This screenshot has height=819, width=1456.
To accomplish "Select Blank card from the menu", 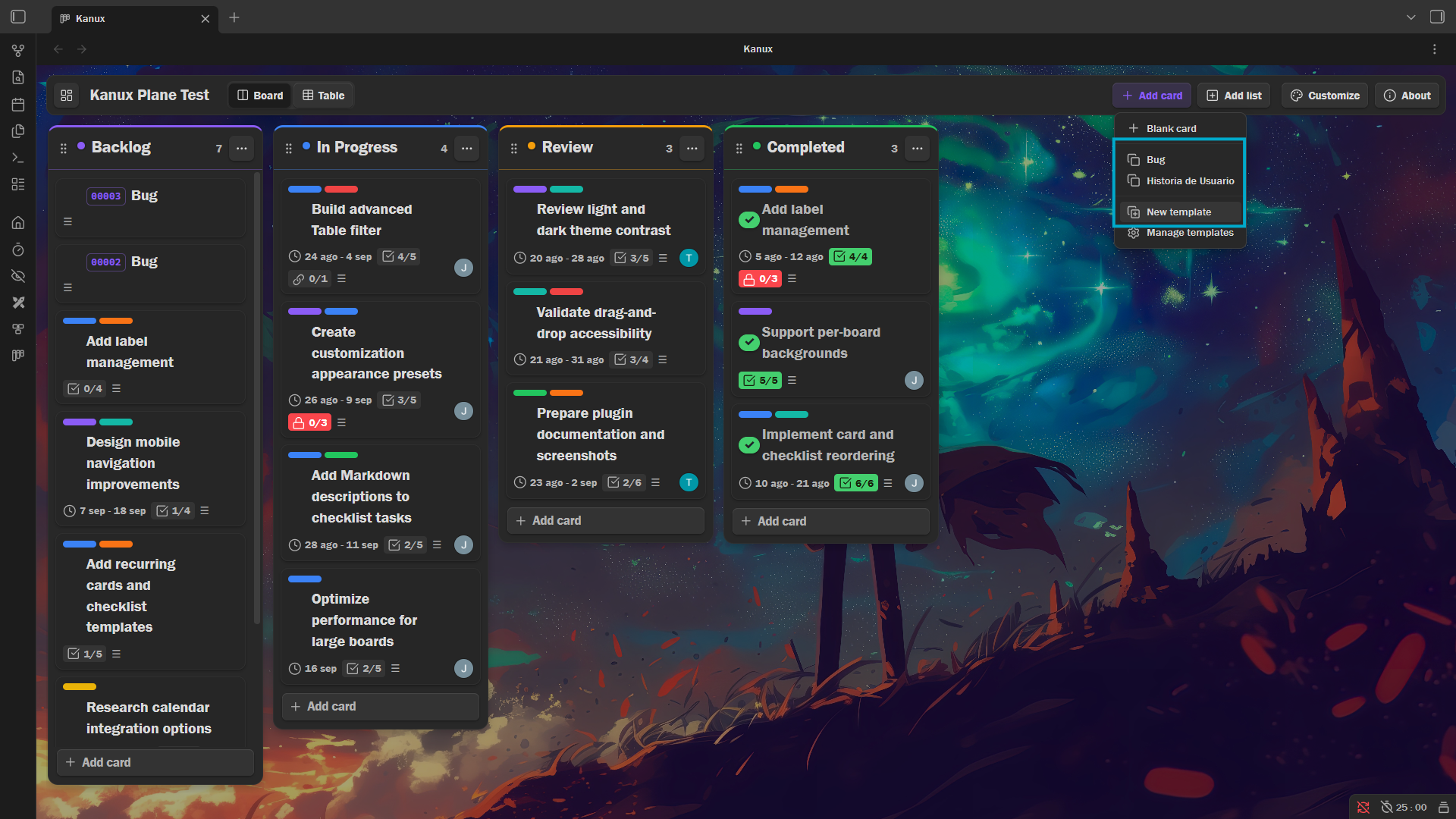I will 1179,129.
